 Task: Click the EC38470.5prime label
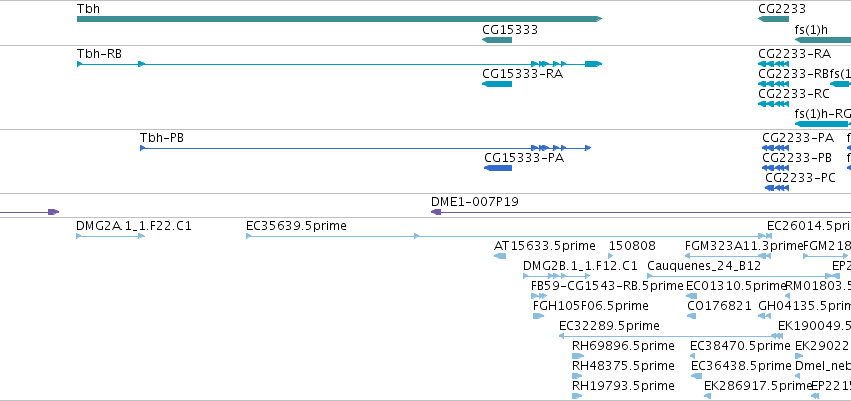740,346
